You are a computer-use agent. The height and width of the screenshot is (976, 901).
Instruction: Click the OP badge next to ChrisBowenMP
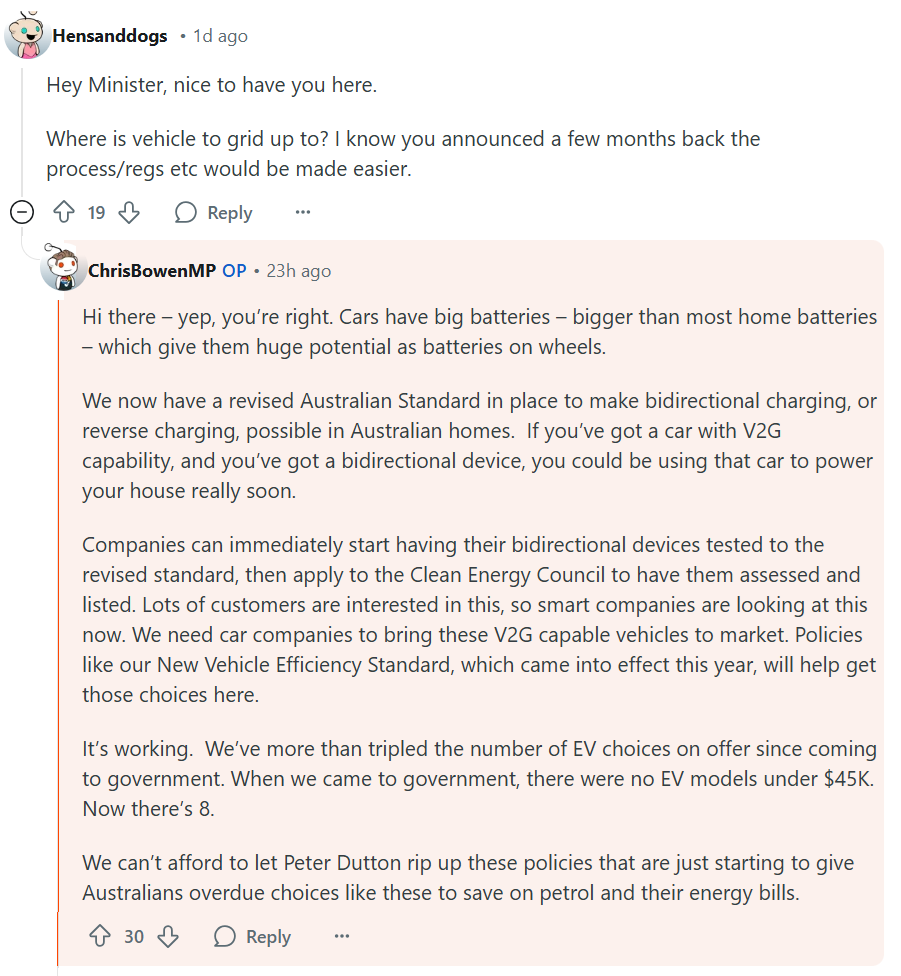click(x=234, y=271)
